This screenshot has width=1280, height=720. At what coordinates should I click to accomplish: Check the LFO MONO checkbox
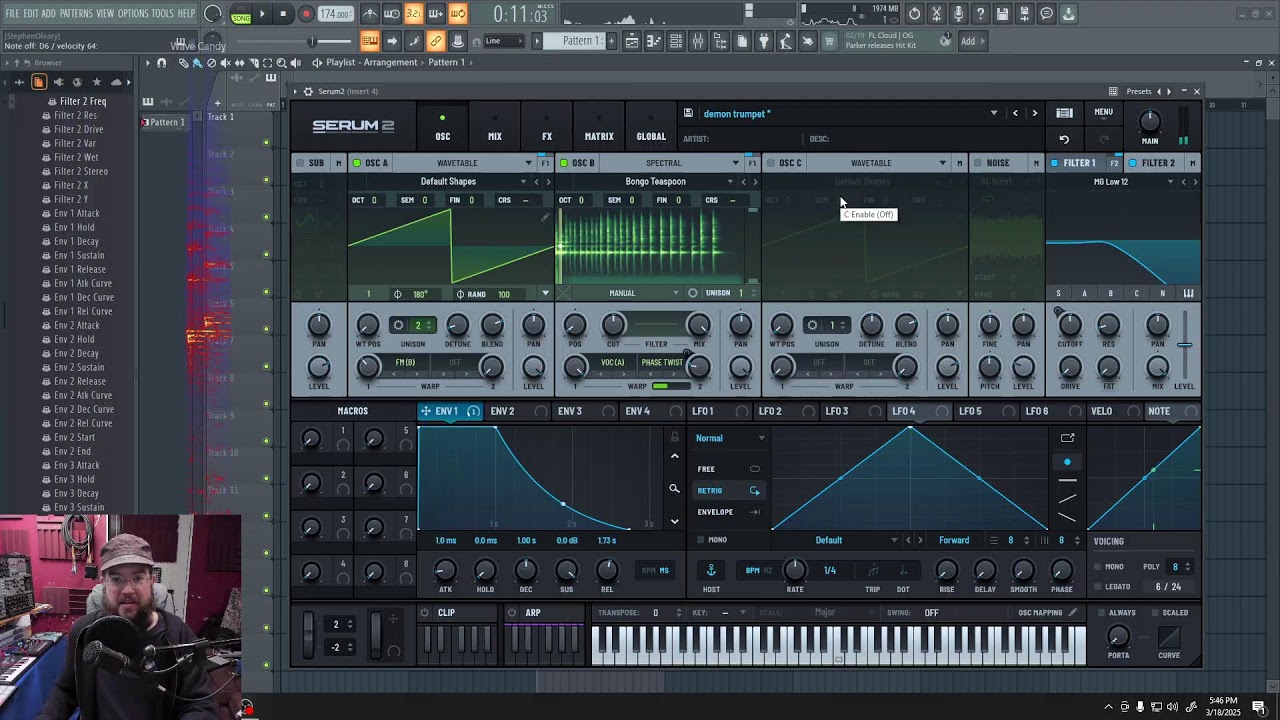(701, 540)
